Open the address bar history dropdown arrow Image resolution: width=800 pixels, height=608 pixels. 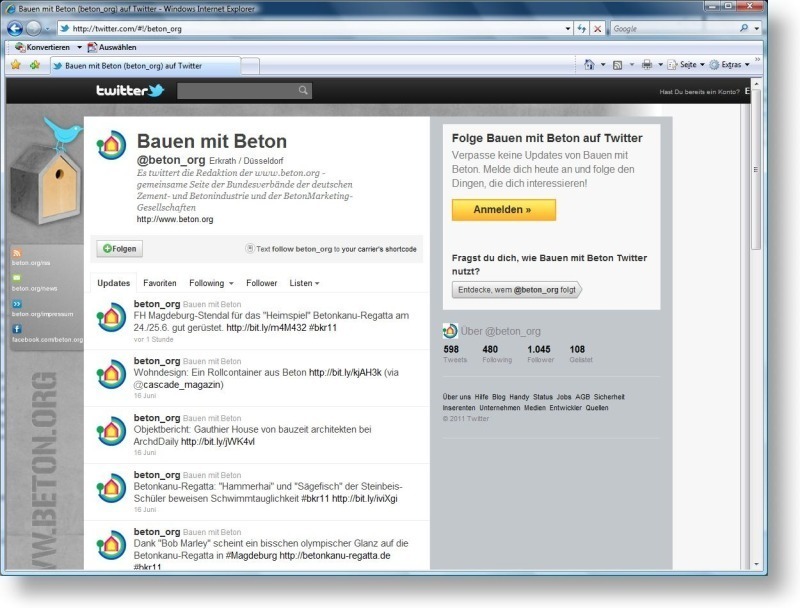568,29
